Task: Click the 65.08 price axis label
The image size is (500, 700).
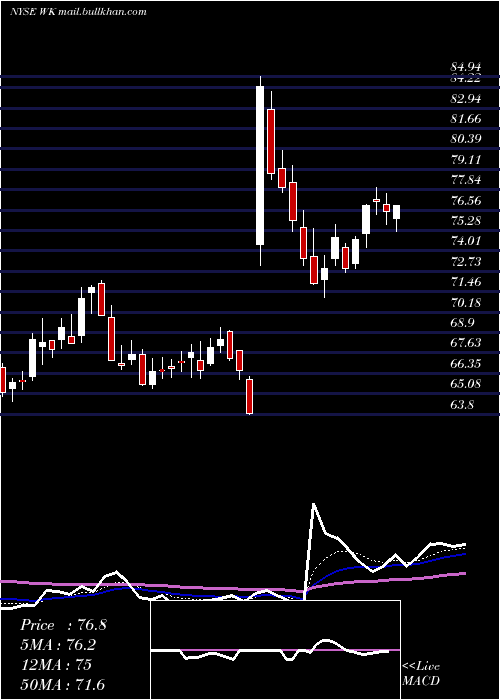Action: coord(466,383)
